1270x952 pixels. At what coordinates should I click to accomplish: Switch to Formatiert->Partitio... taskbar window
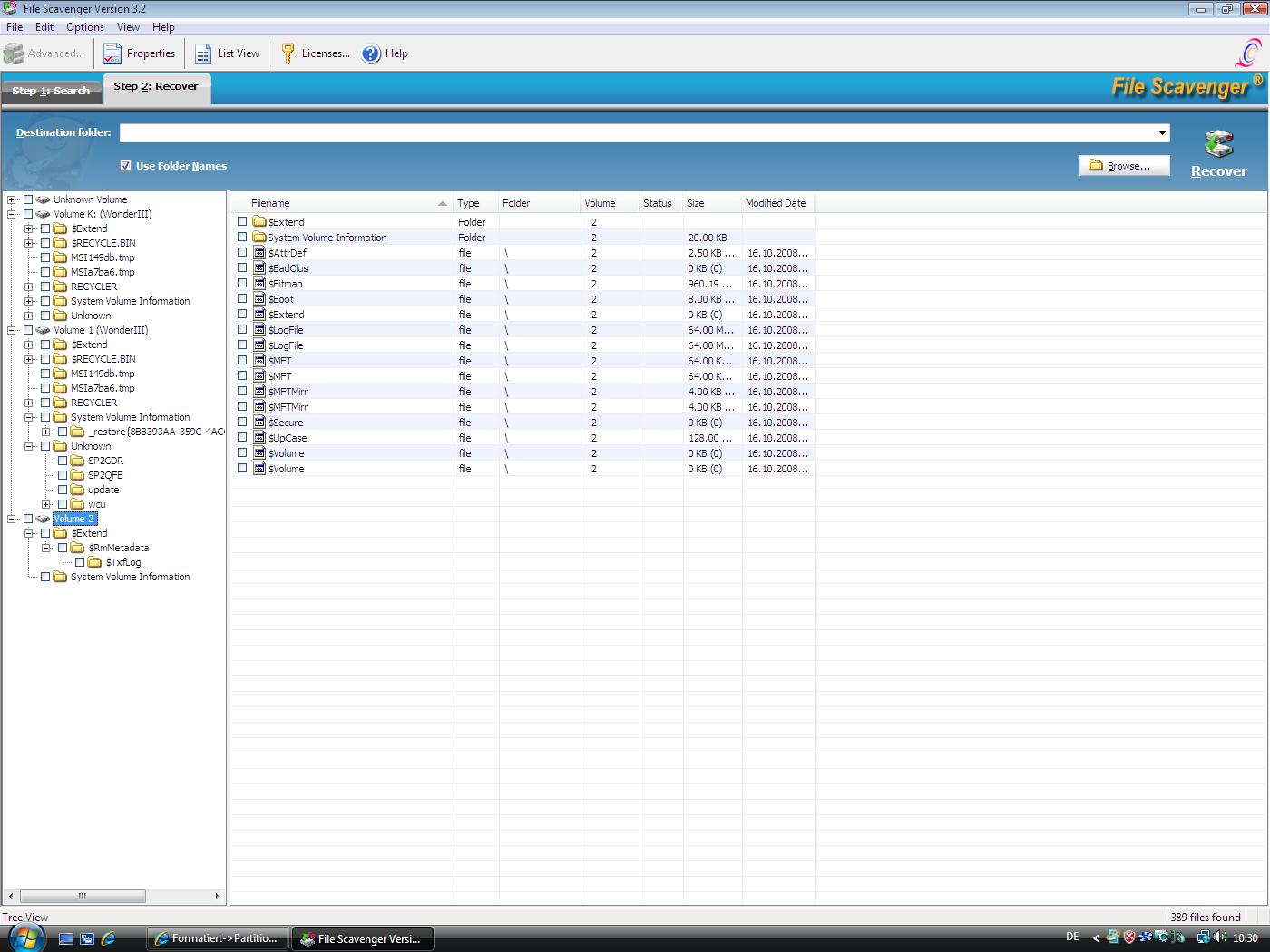218,938
